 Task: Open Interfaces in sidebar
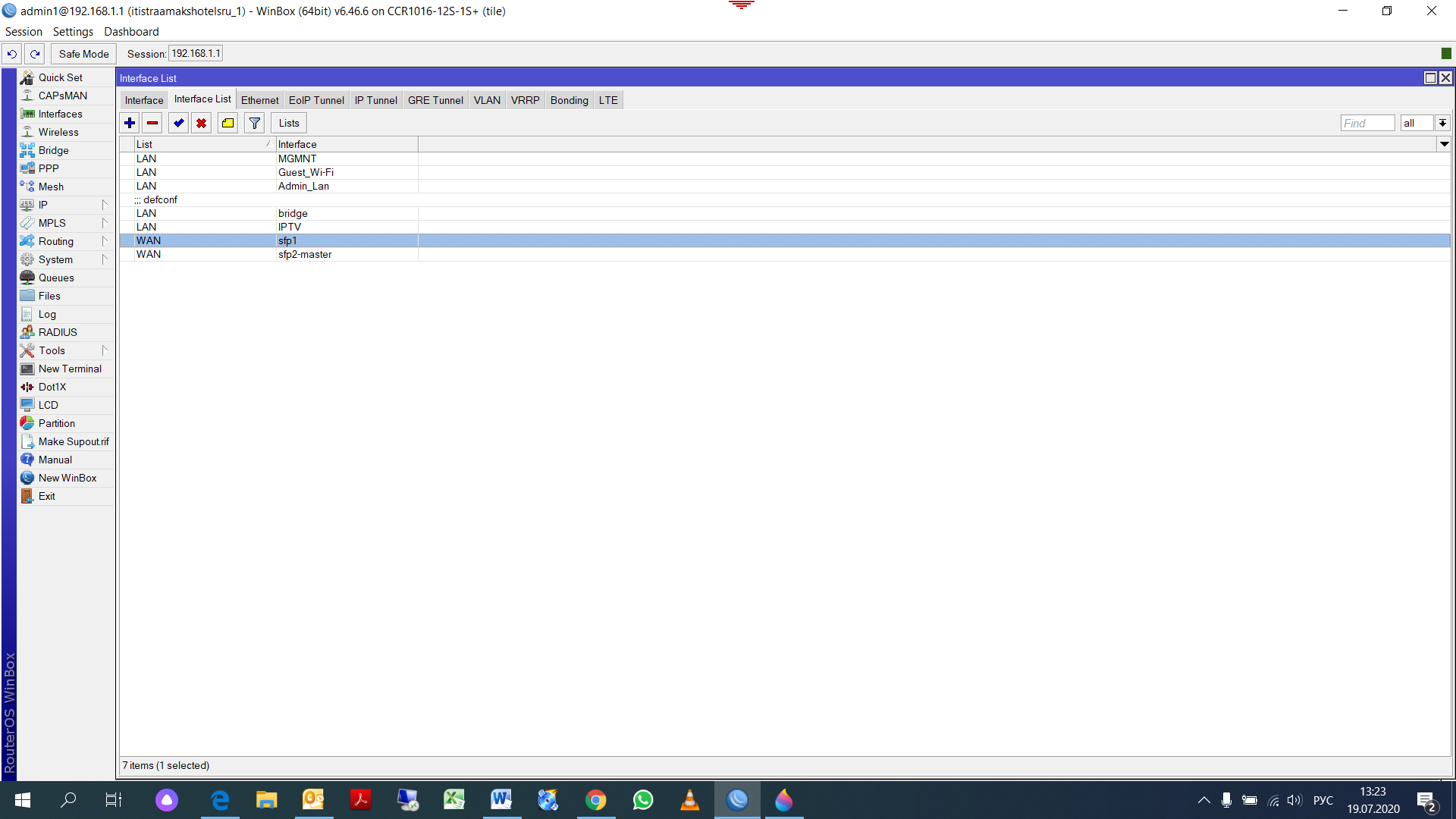(x=66, y=114)
